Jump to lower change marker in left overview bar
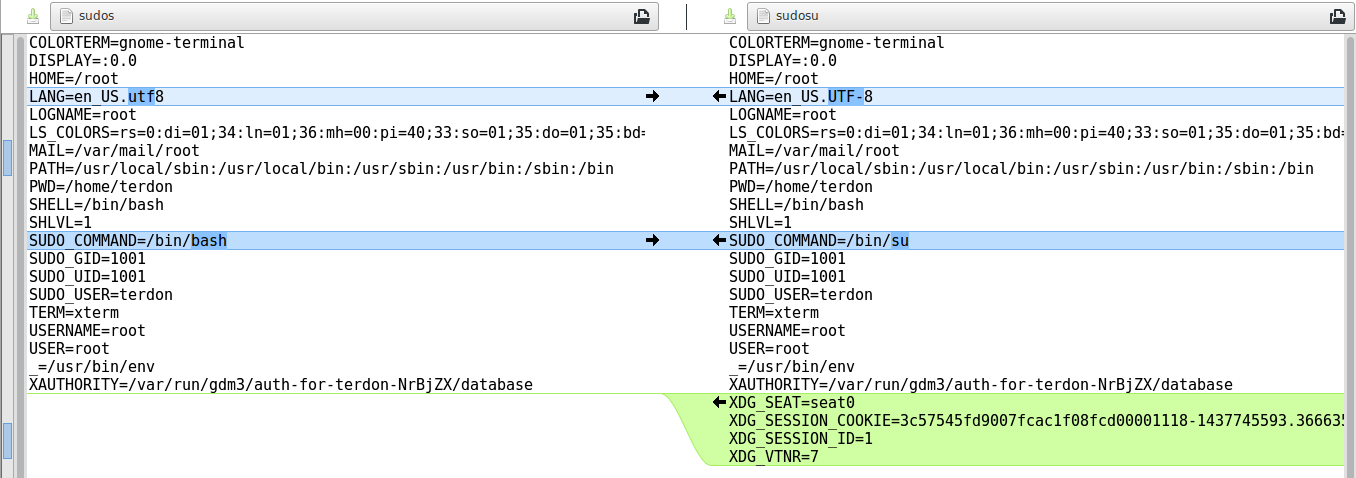This screenshot has height=478, width=1356. point(8,439)
